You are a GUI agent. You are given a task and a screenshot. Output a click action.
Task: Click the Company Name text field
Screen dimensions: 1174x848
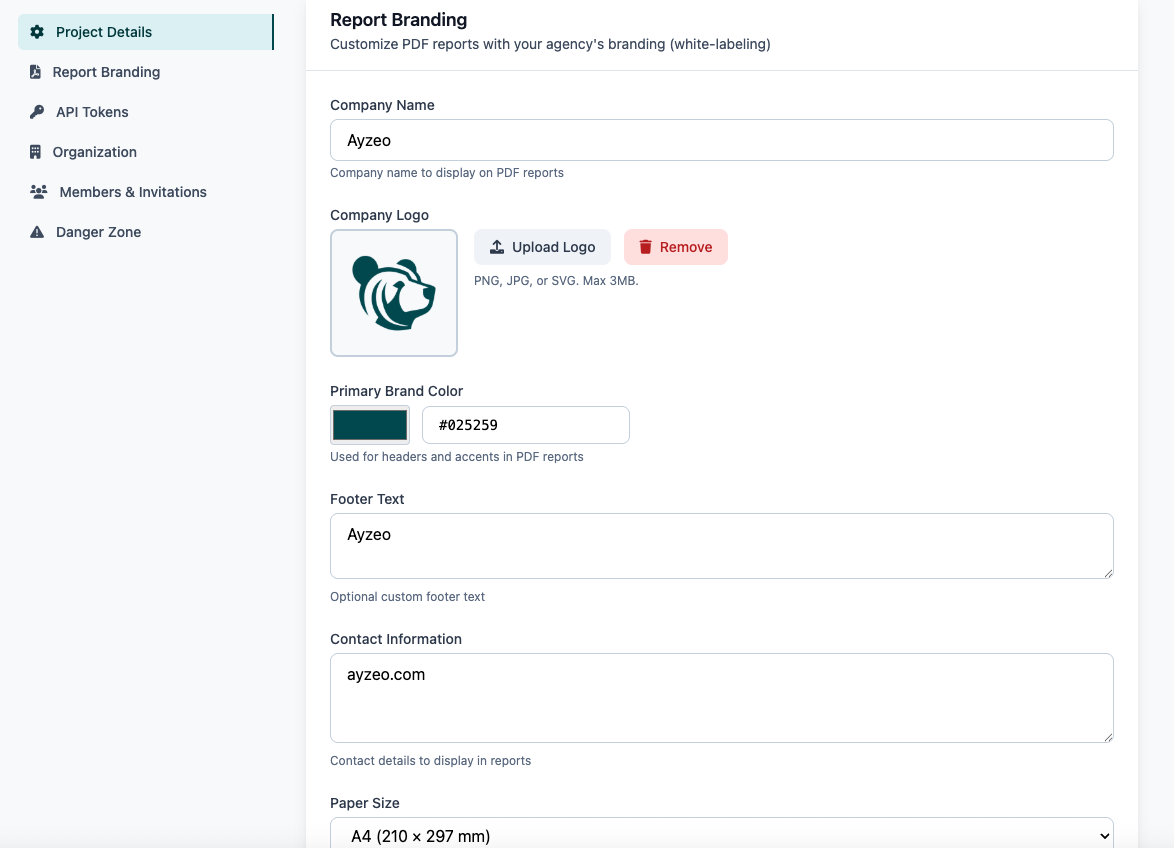pos(721,140)
